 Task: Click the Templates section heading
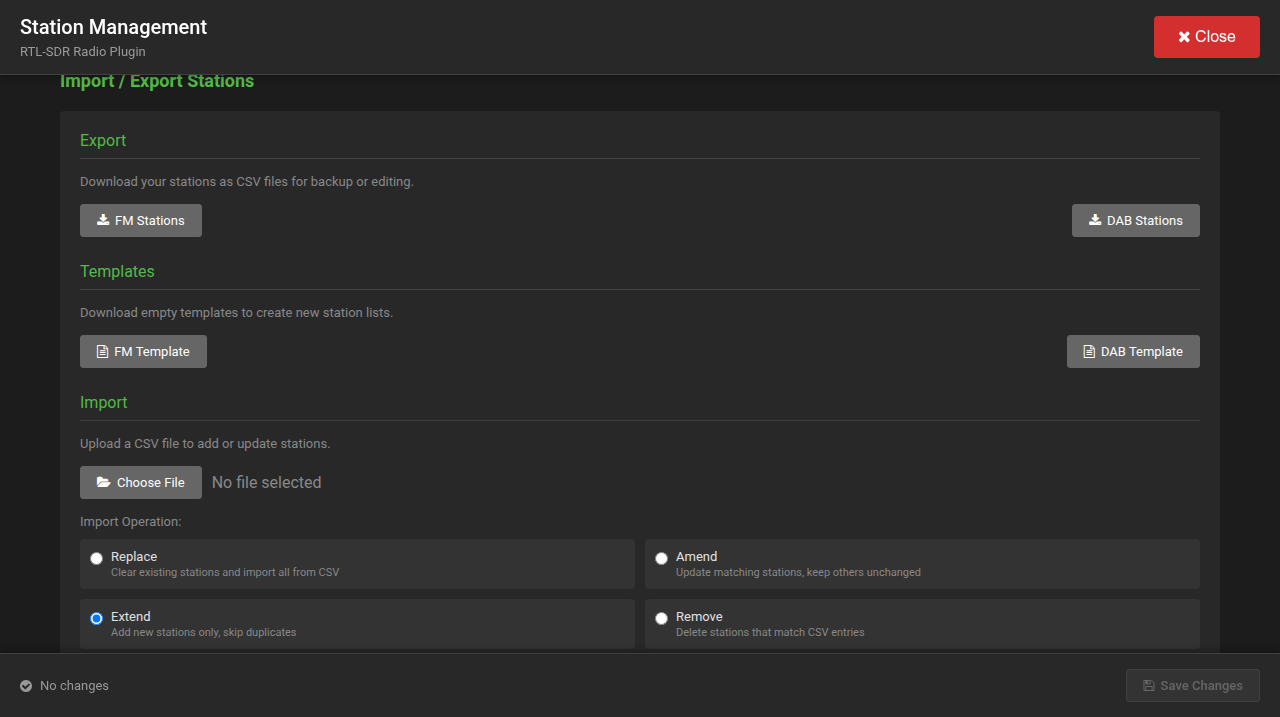coord(117,272)
